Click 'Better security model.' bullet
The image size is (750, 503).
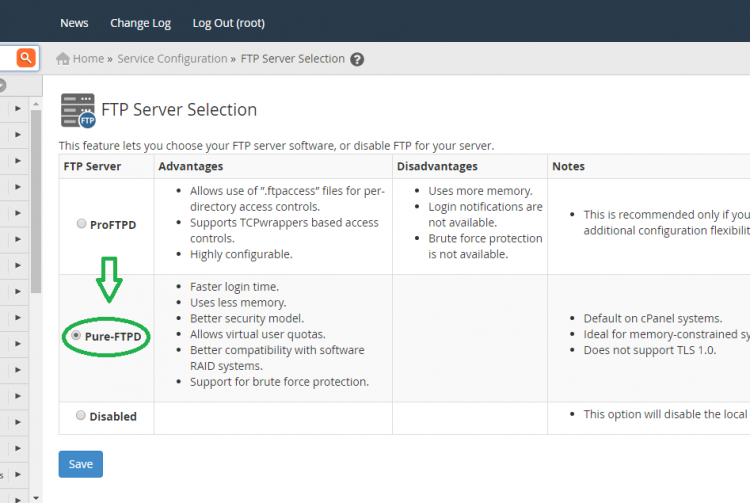pyautogui.click(x=247, y=318)
